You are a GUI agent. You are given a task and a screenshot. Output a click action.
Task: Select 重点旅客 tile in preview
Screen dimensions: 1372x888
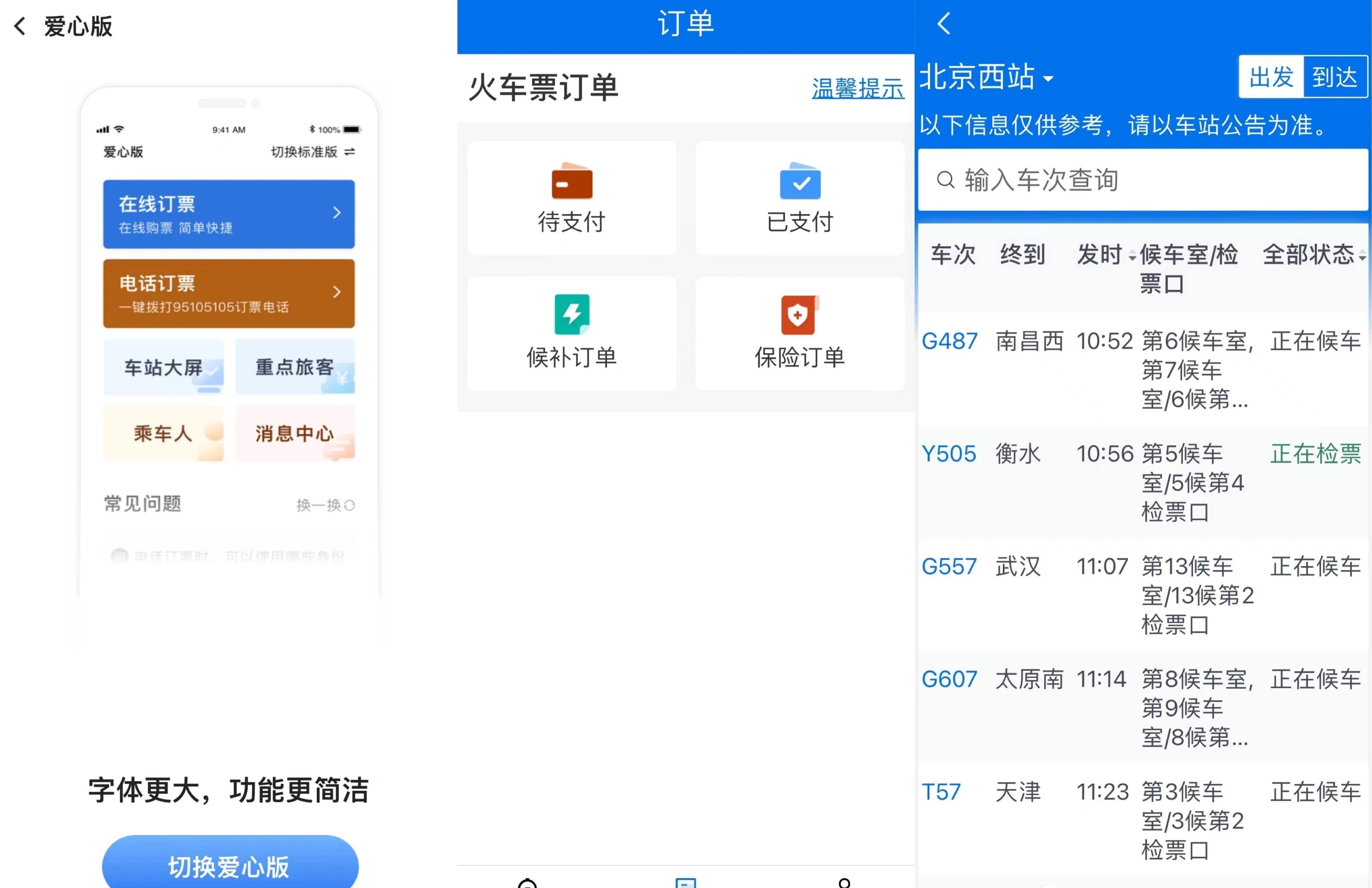coord(295,367)
